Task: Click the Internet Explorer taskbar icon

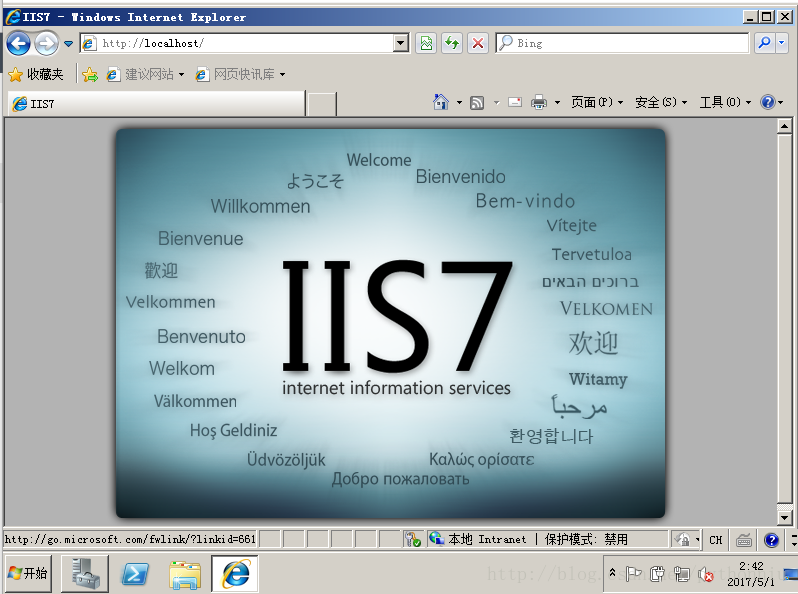Action: coord(235,574)
